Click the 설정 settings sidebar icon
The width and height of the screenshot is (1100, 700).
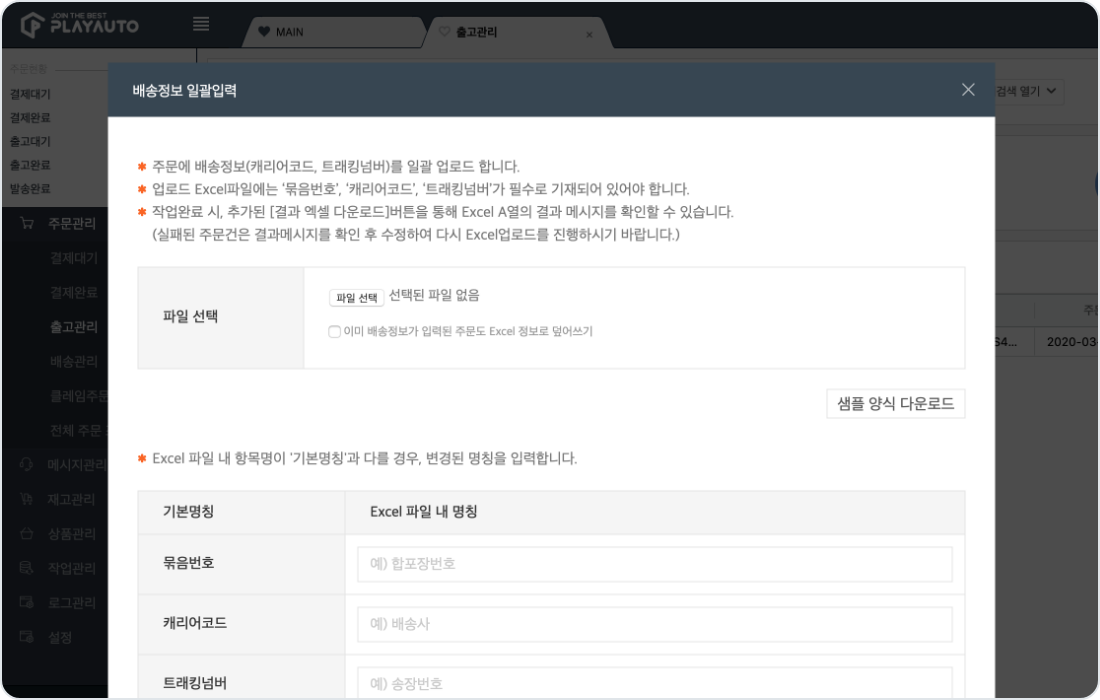[x=27, y=637]
